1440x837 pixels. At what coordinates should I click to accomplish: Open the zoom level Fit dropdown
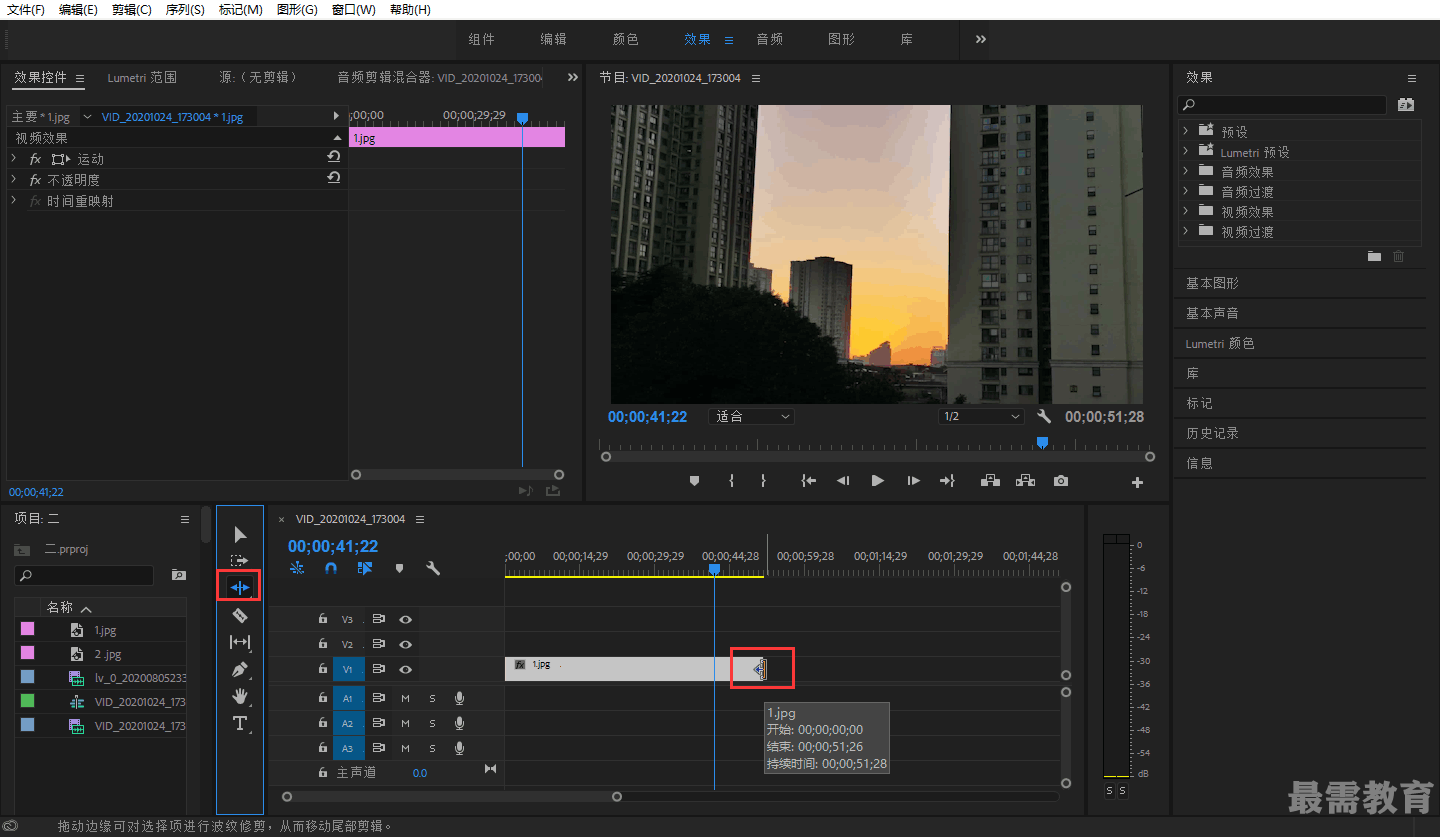(x=752, y=416)
